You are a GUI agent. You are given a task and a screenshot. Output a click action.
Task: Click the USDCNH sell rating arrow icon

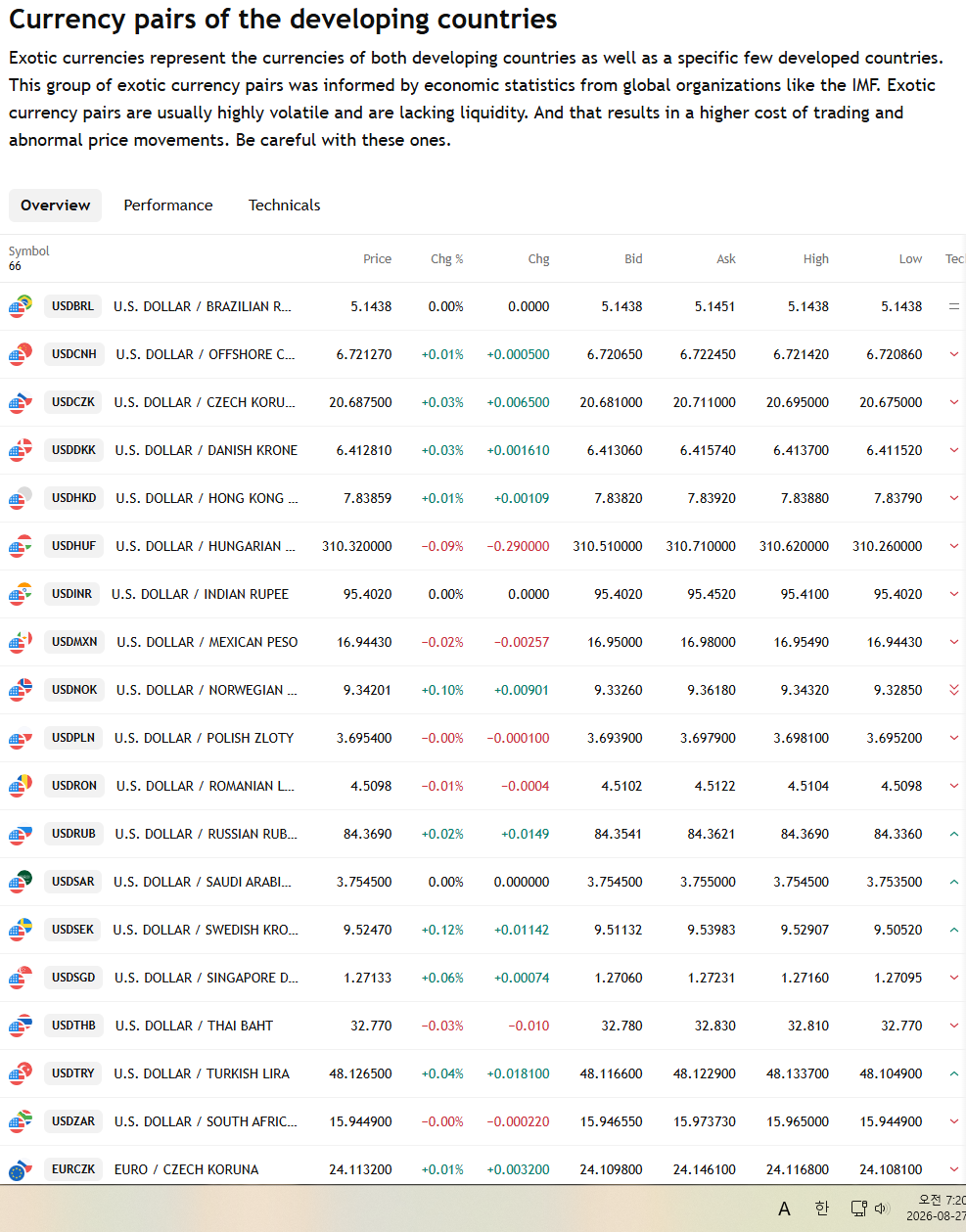954,354
